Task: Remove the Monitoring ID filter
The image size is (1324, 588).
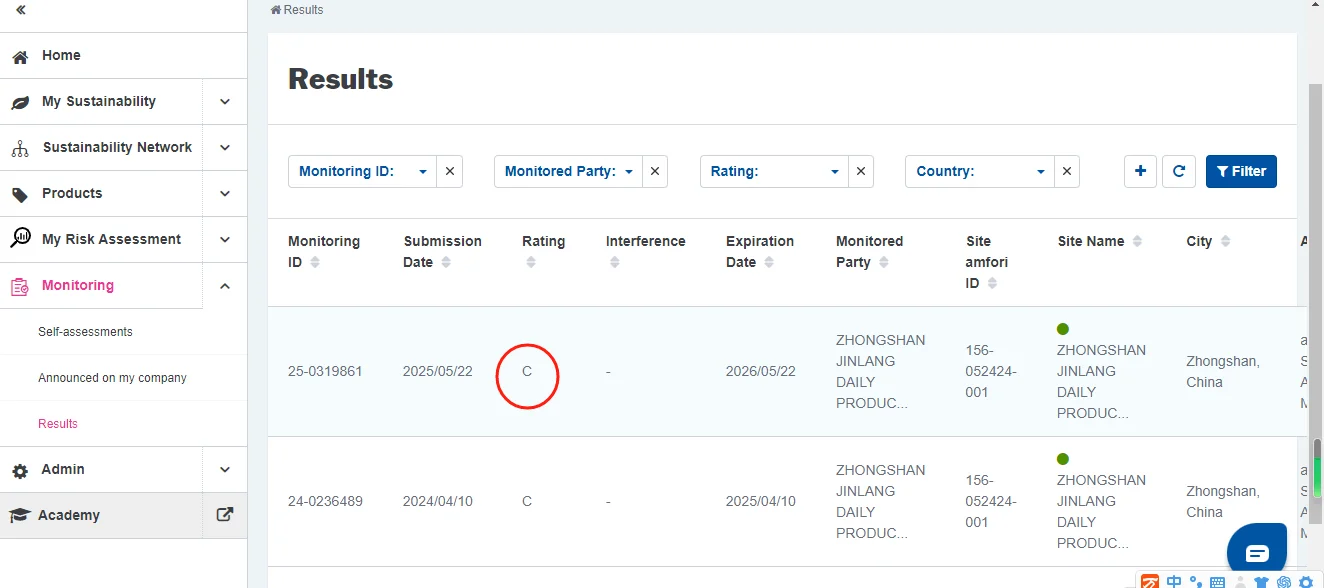Action: [x=450, y=171]
